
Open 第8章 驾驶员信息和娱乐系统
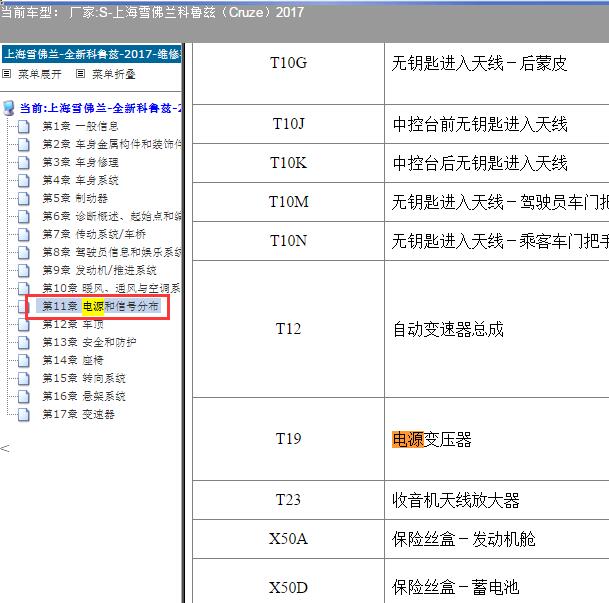pos(112,252)
